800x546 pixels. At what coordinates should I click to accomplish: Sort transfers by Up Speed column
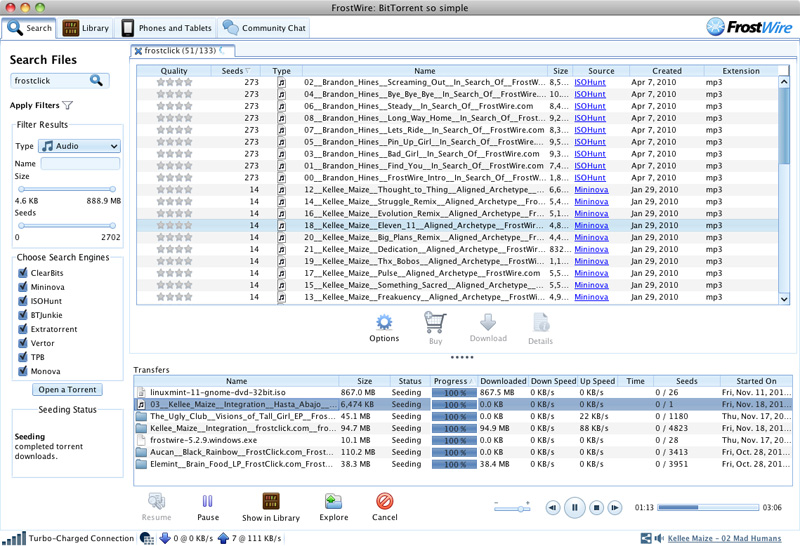point(597,381)
